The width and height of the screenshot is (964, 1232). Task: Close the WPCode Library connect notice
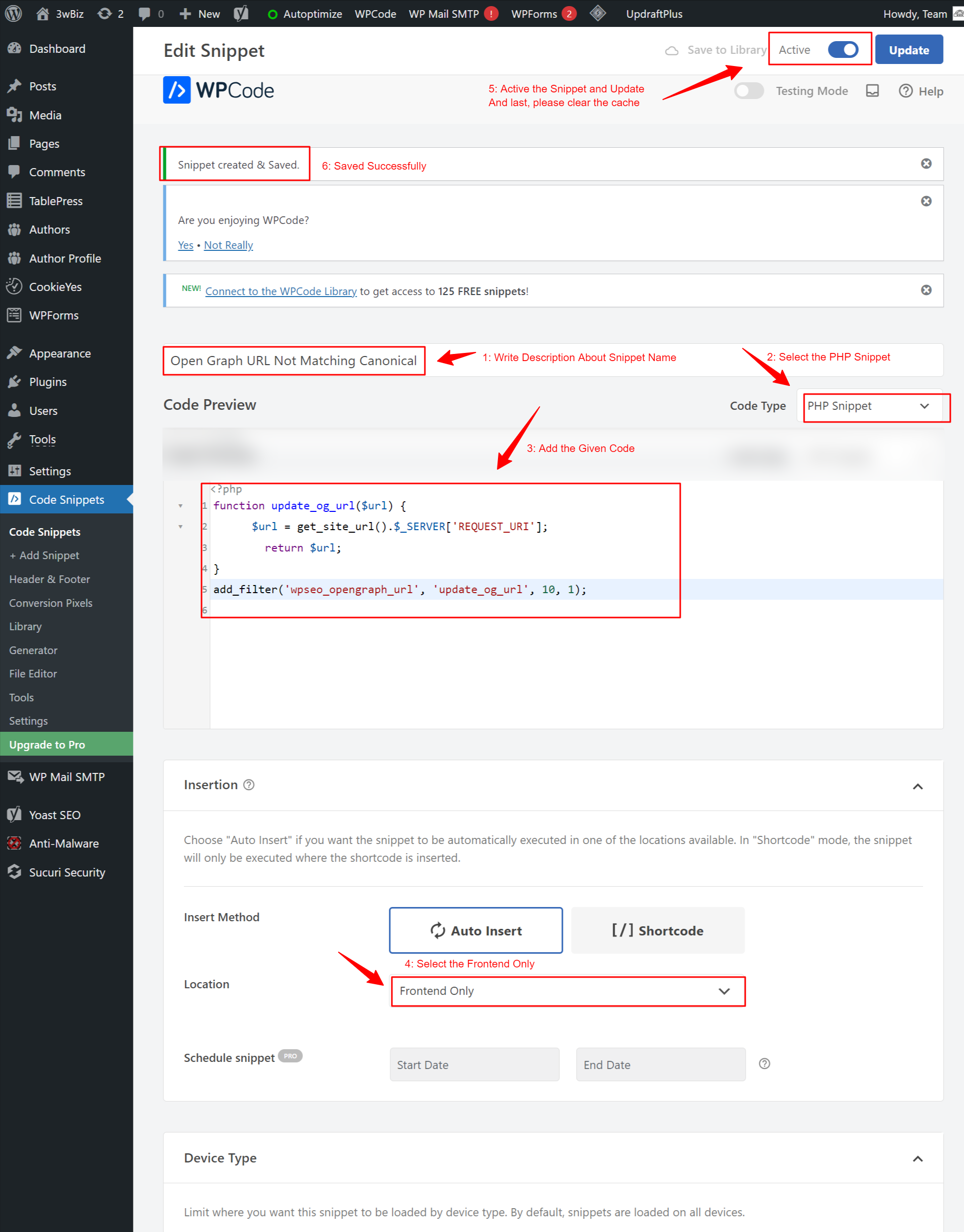click(x=925, y=290)
